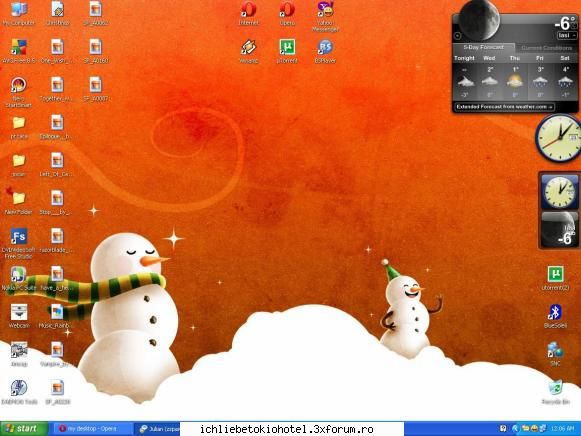The image size is (581, 436).
Task: Open the Yahoo Messenger shortcut
Action: [325, 16]
